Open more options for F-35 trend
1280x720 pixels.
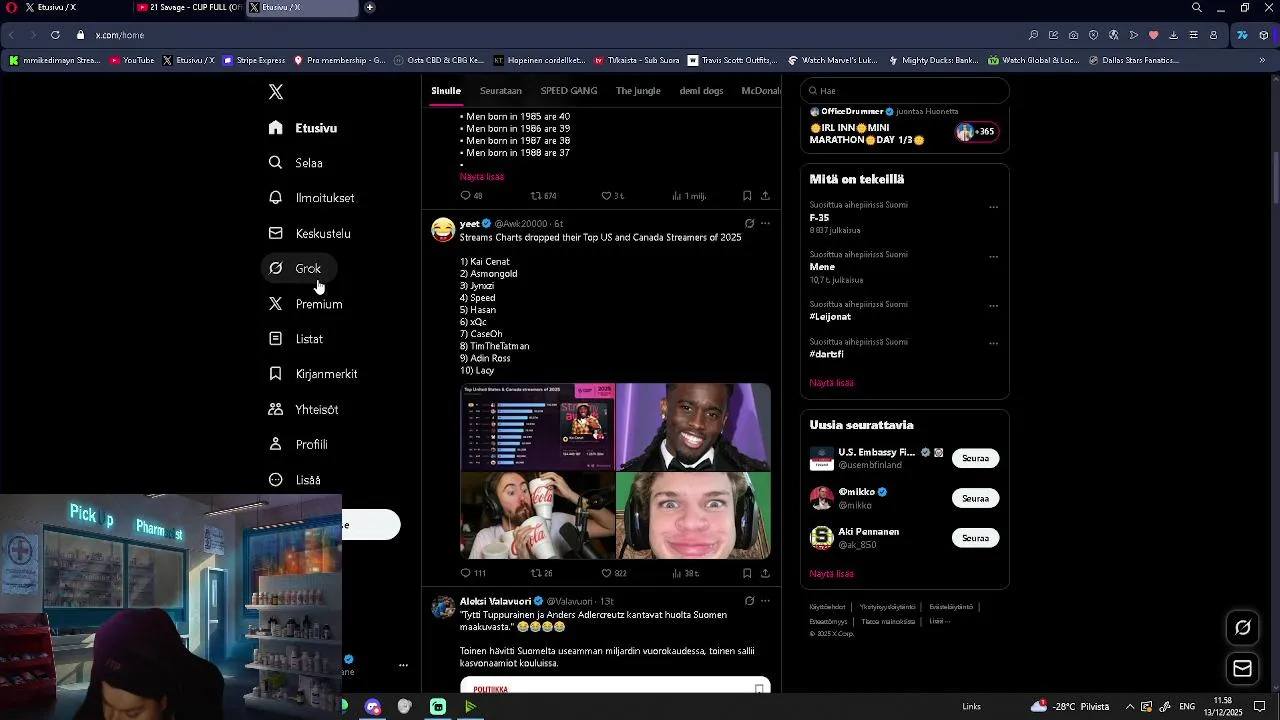[x=993, y=207]
